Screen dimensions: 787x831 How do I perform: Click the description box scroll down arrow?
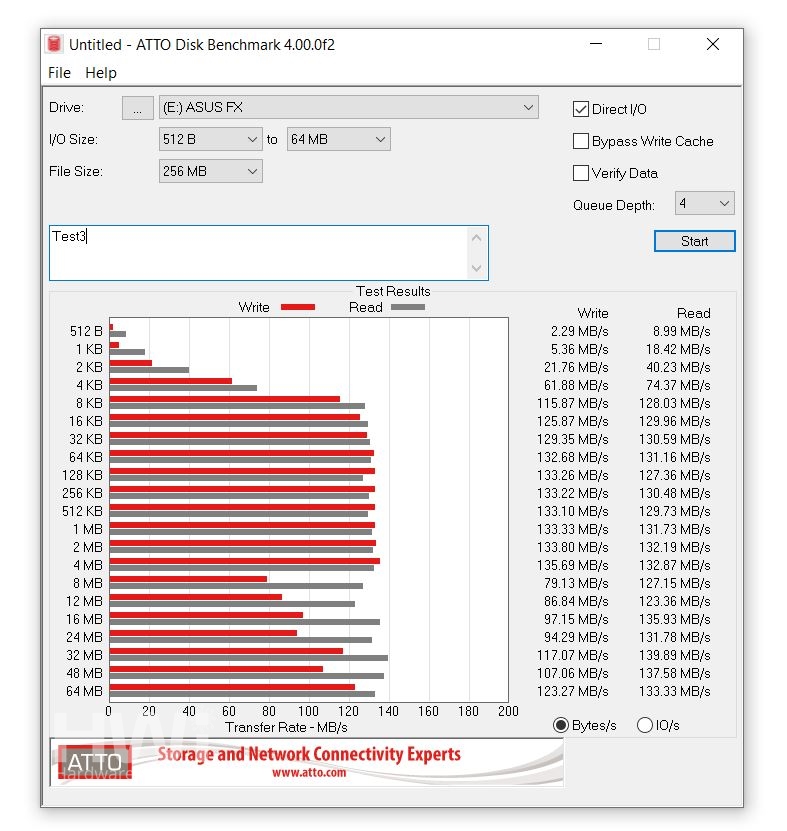point(476,268)
